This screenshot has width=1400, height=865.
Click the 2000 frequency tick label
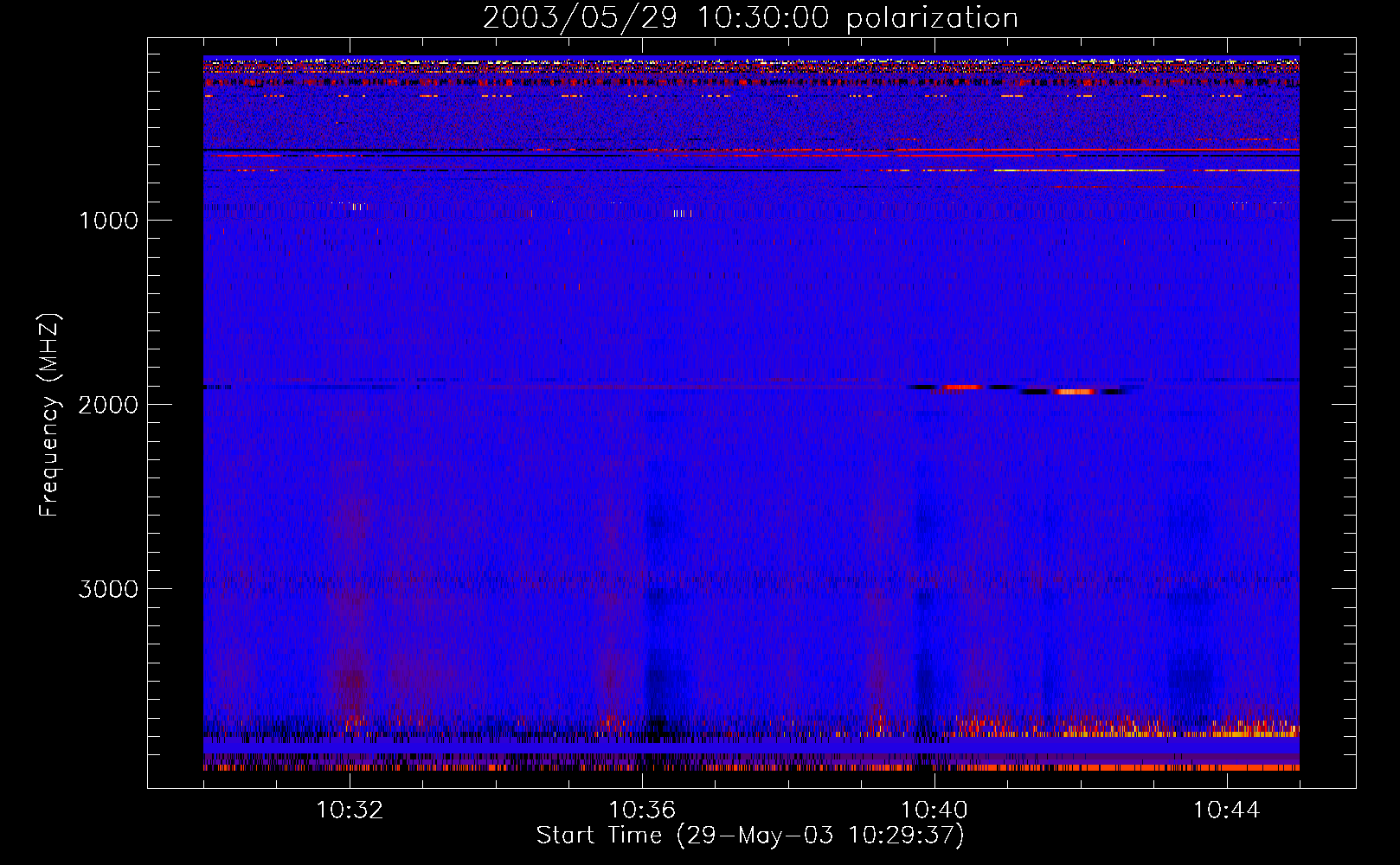108,405
